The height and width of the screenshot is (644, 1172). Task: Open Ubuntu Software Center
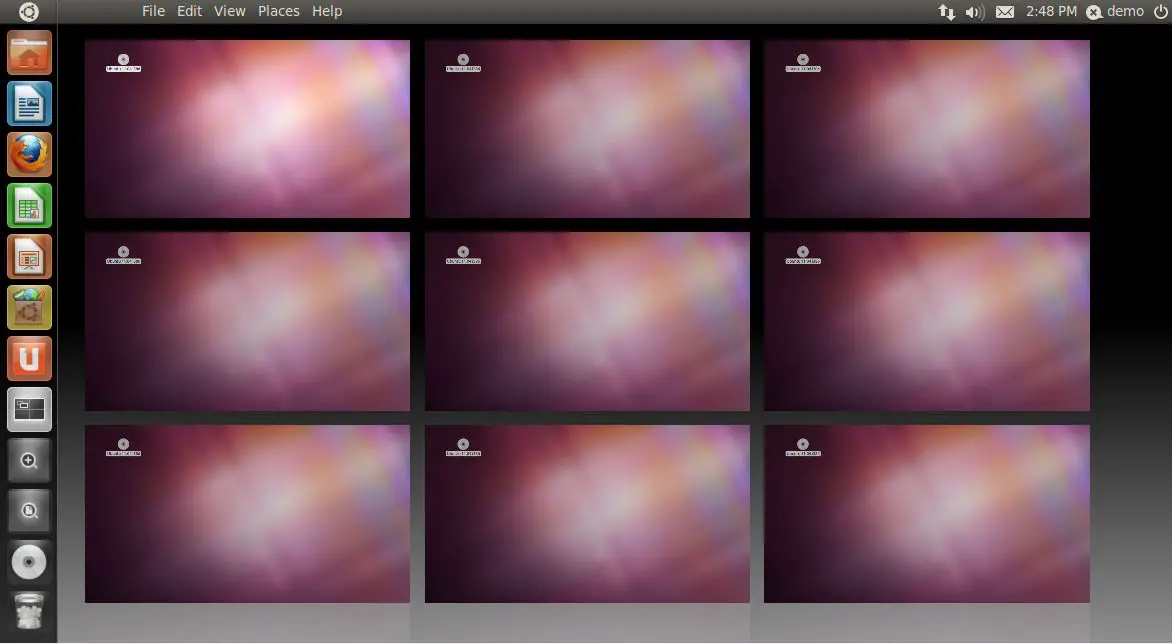click(x=29, y=308)
